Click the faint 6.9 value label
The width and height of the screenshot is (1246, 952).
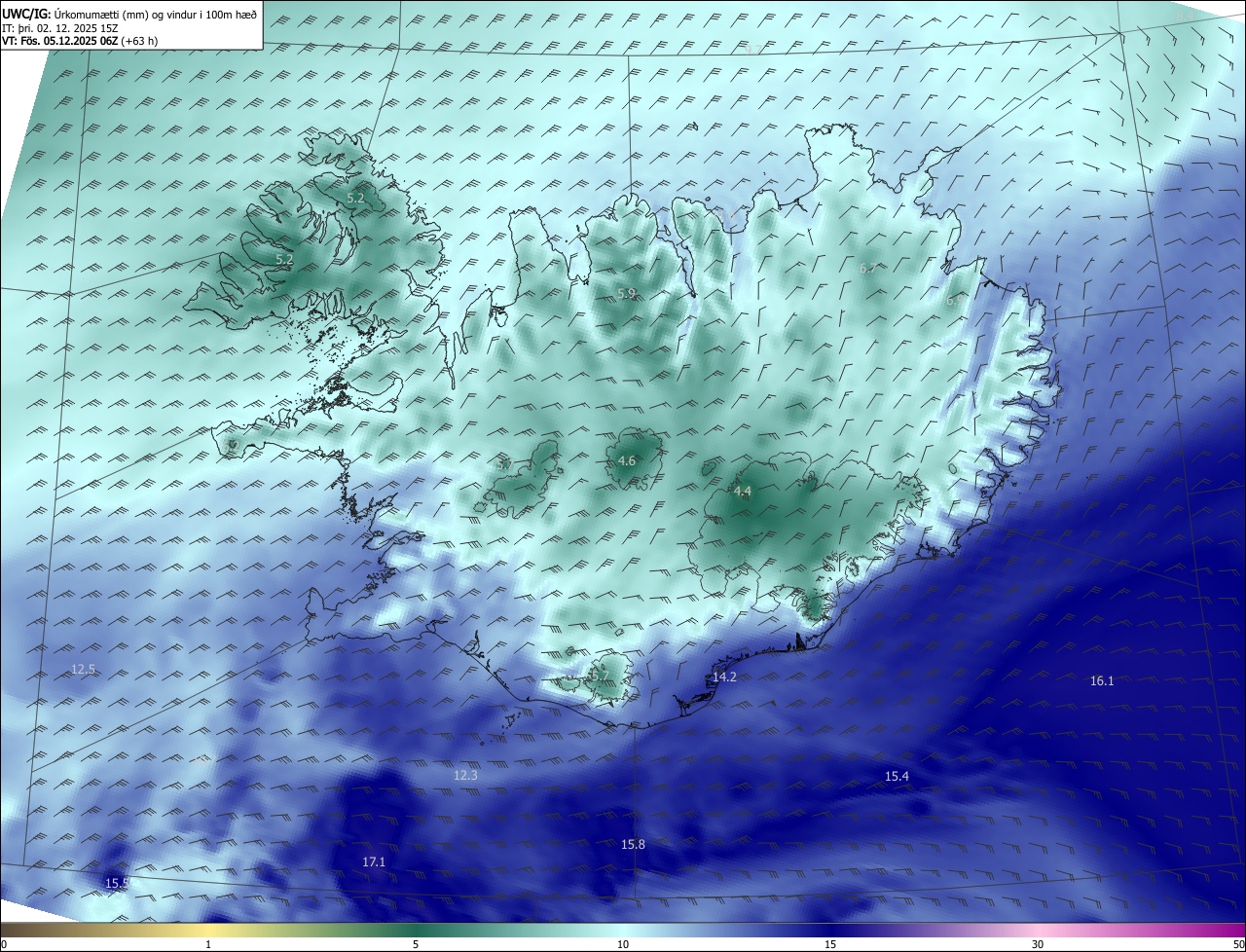pos(954,301)
